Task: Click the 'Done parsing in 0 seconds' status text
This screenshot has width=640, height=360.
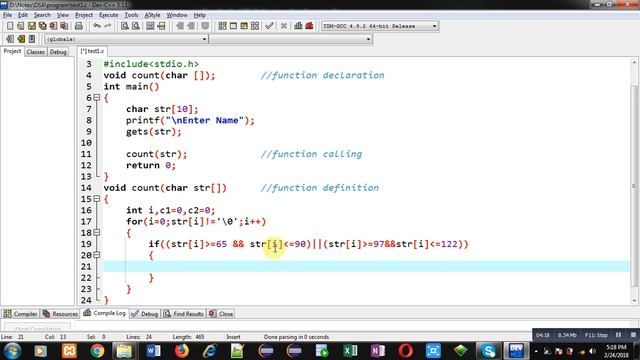Action: 296,337
